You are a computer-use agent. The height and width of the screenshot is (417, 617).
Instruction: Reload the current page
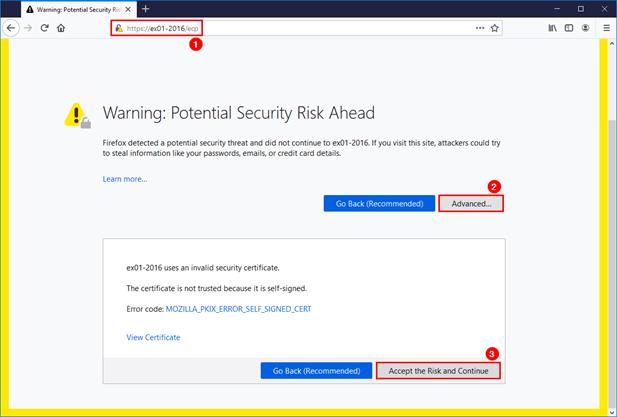(x=44, y=28)
